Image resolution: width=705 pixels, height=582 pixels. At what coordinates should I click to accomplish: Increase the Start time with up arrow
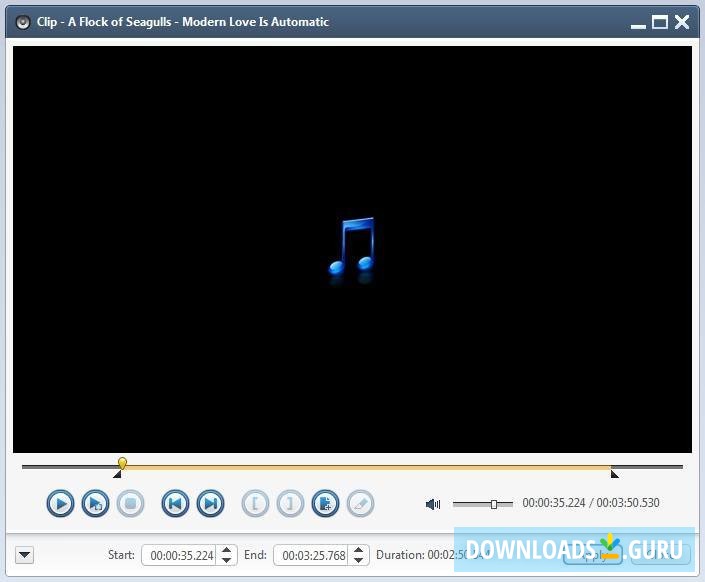click(x=227, y=550)
